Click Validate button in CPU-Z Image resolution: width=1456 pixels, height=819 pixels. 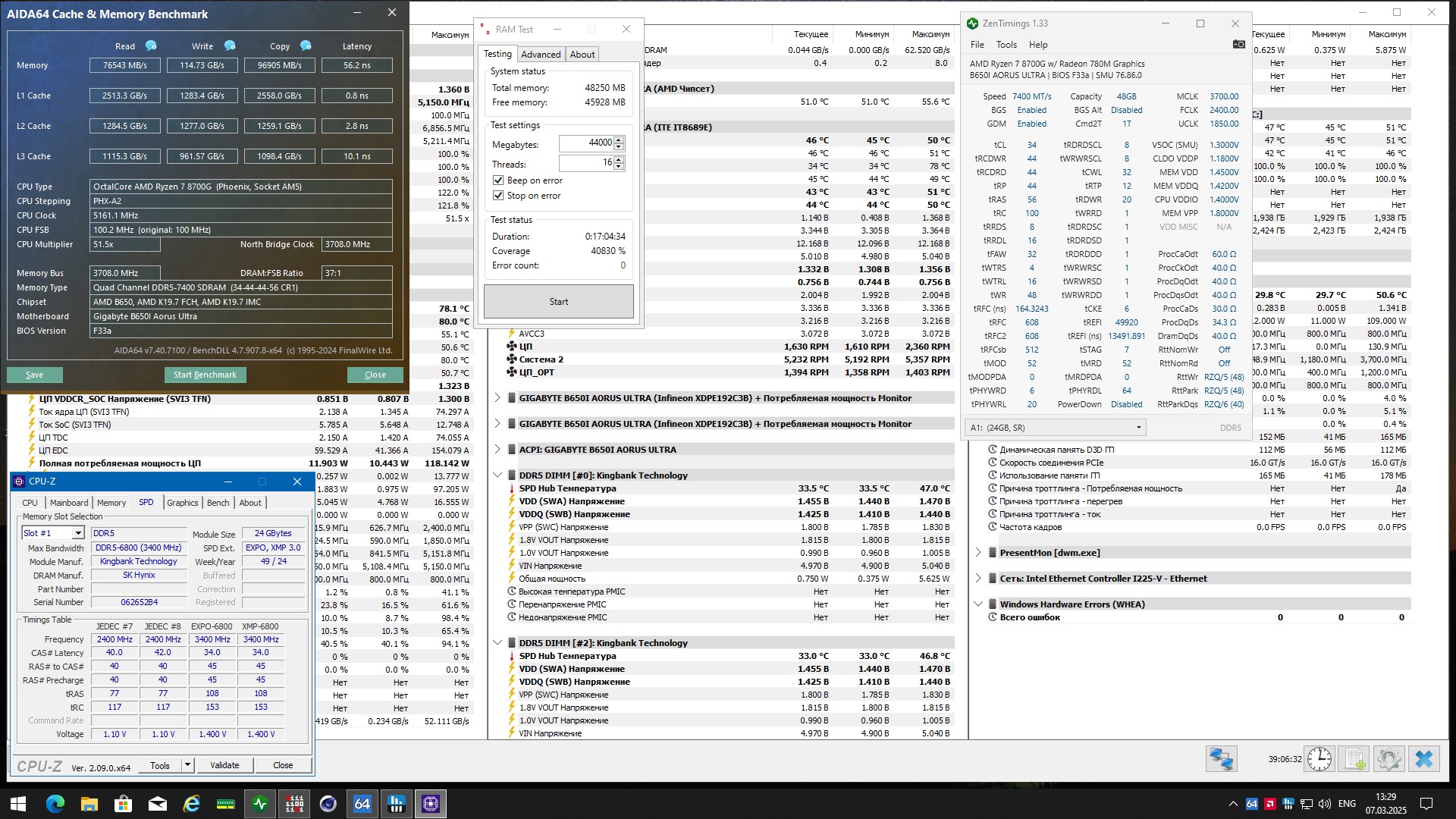tap(224, 765)
